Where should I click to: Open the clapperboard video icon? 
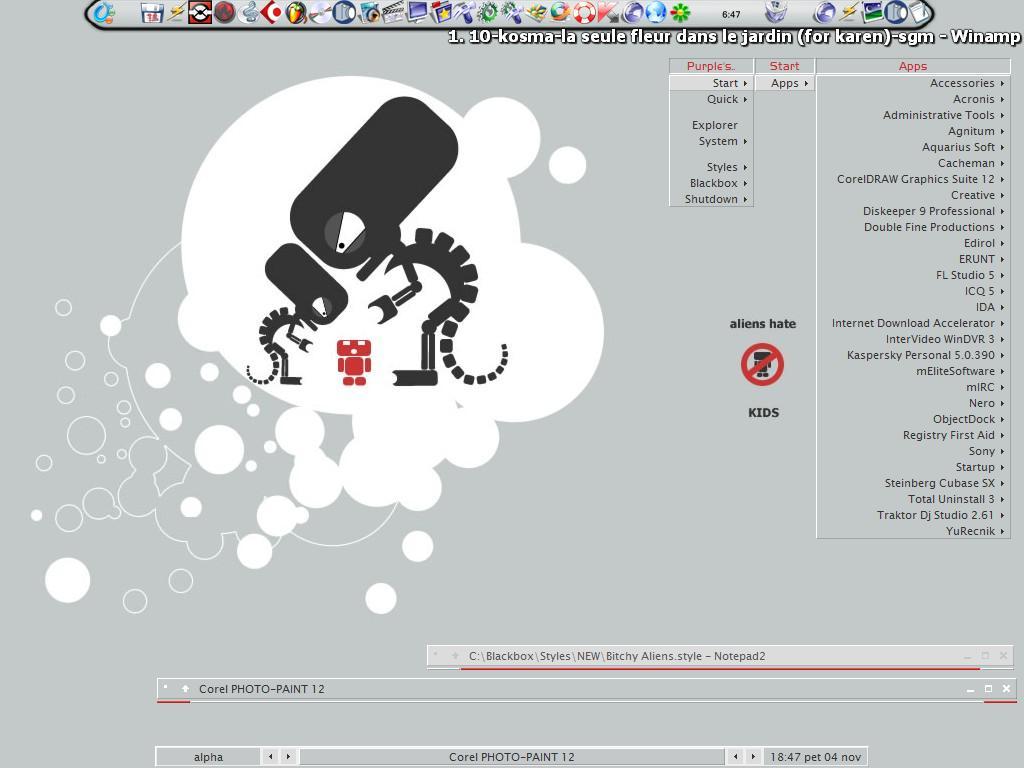[x=393, y=12]
